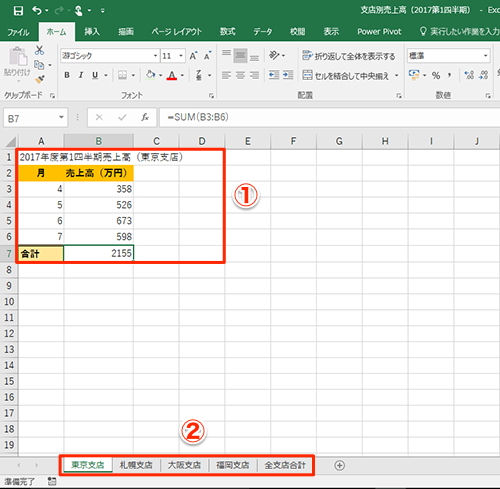
Task: Click the insert function fx icon
Action: [145, 117]
